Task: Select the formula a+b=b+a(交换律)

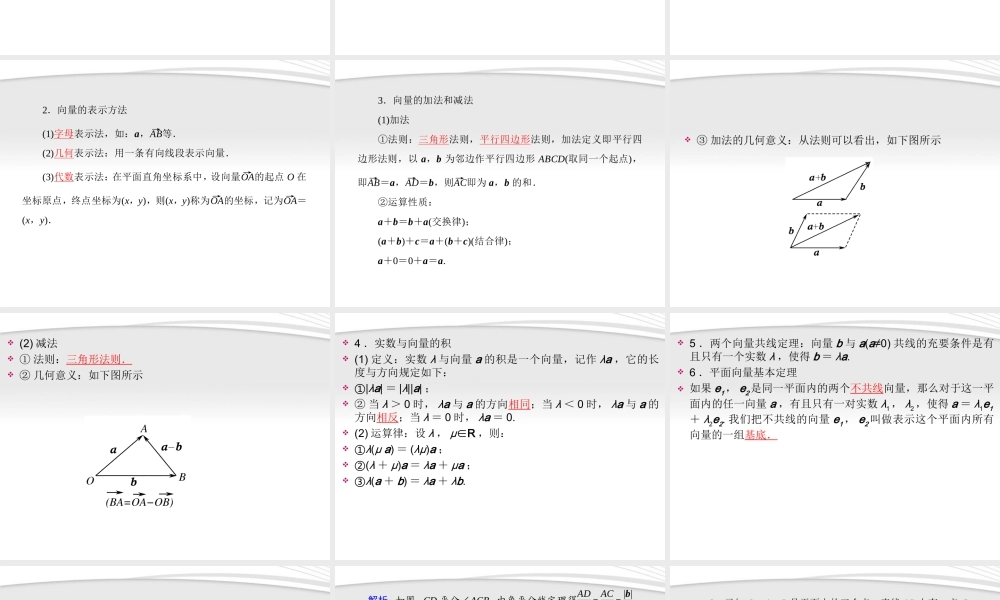Action: coord(423,222)
